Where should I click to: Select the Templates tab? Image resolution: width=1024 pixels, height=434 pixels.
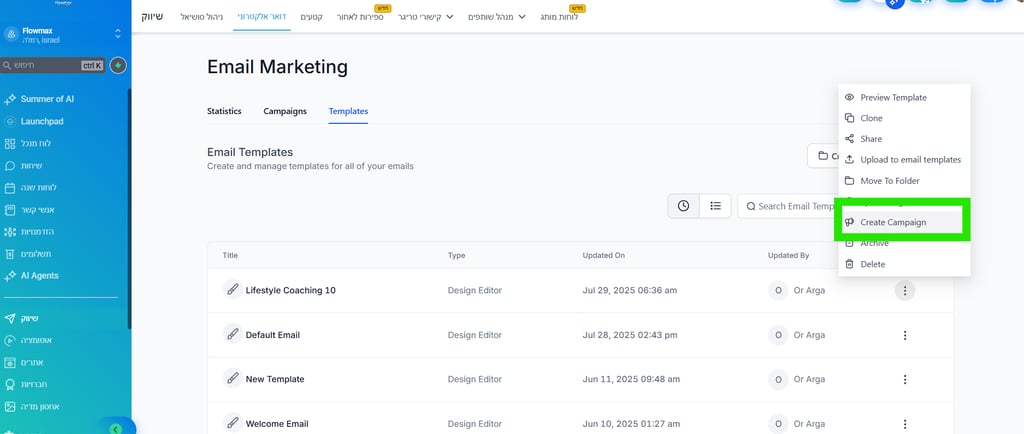[x=348, y=112]
